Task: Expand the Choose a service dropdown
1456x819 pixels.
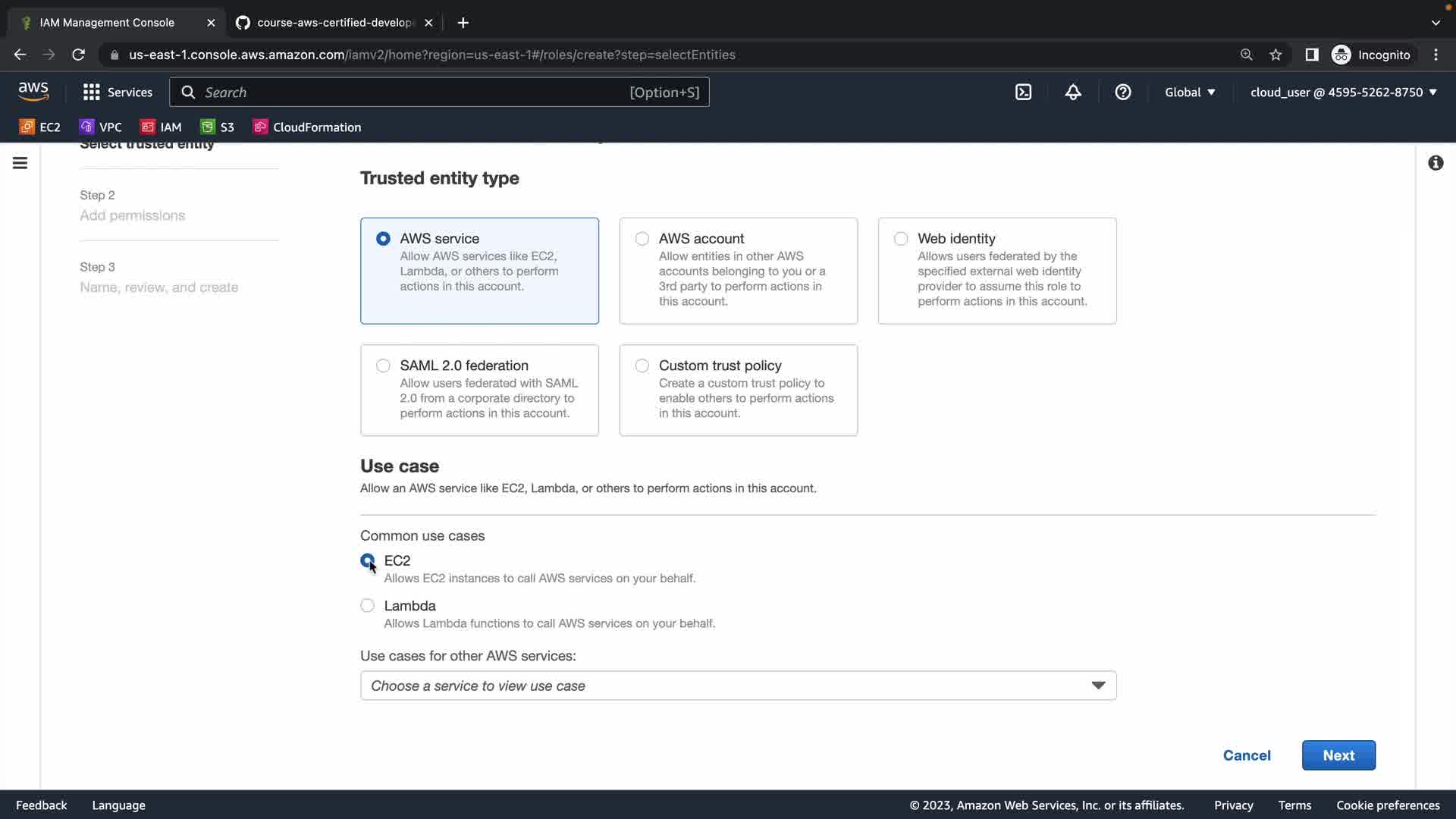Action: point(738,686)
